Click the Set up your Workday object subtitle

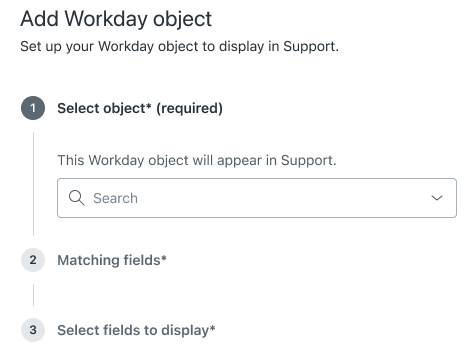point(179,46)
